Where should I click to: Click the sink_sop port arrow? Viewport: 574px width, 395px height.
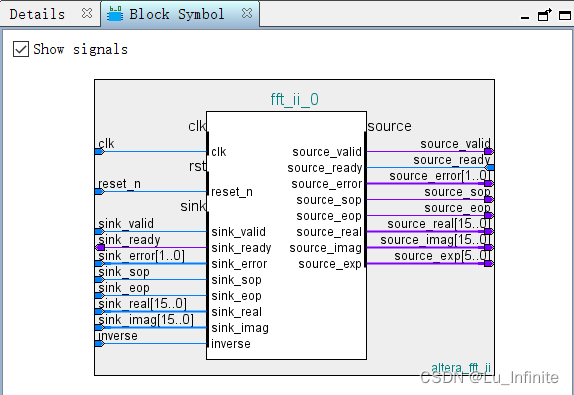pyautogui.click(x=100, y=279)
